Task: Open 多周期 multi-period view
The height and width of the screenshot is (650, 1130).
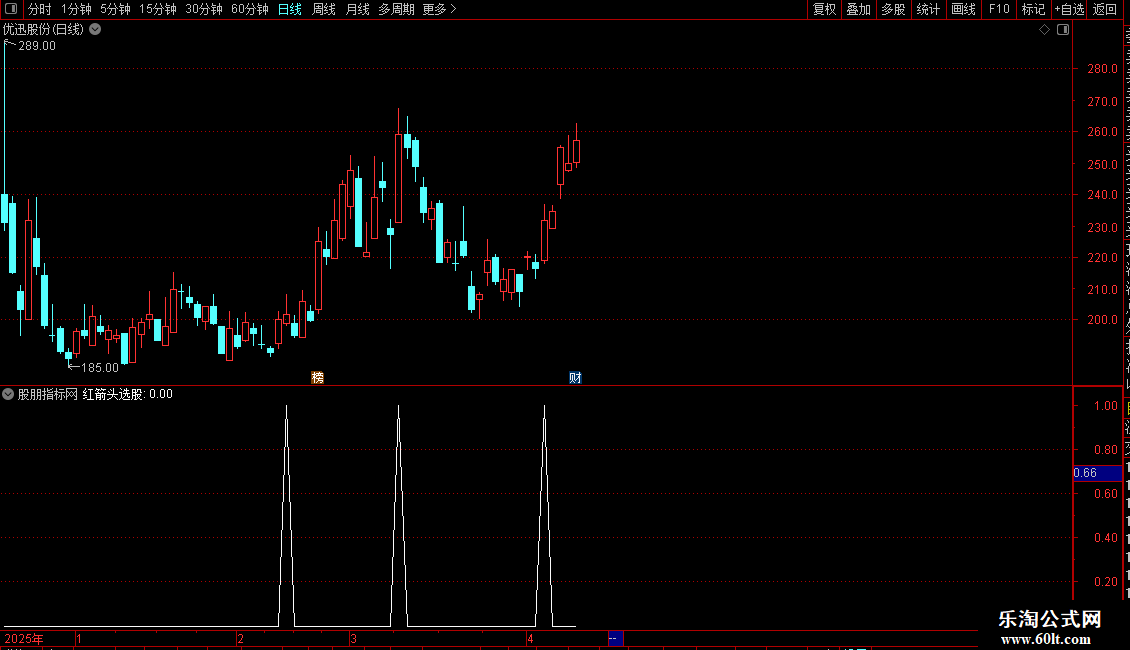Action: [396, 9]
